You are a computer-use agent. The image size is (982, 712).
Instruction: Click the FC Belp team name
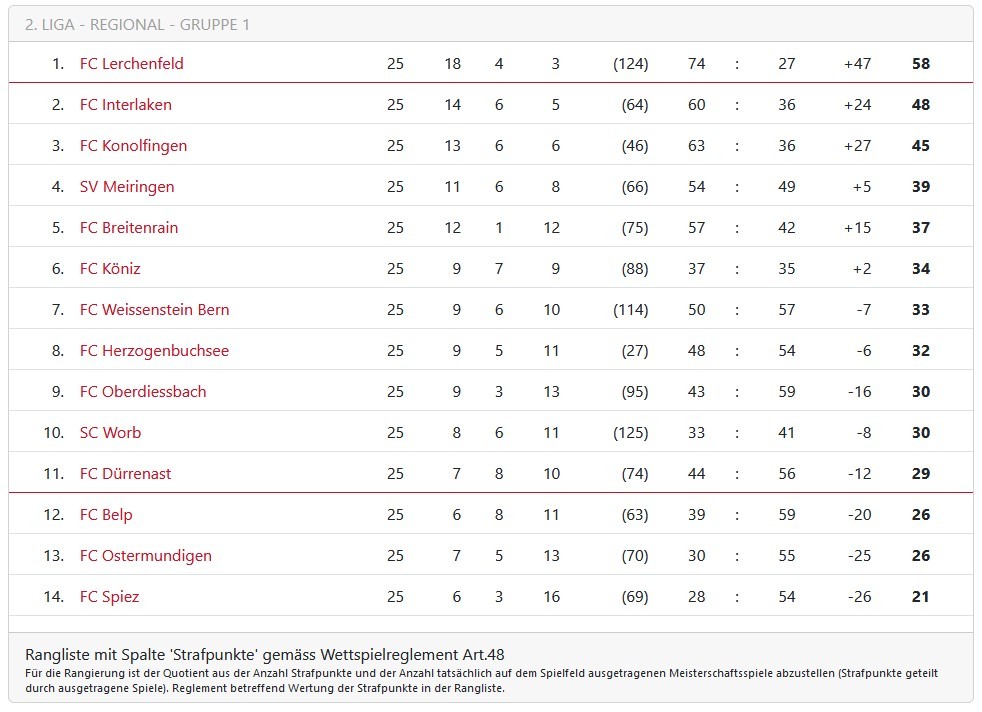[106, 514]
